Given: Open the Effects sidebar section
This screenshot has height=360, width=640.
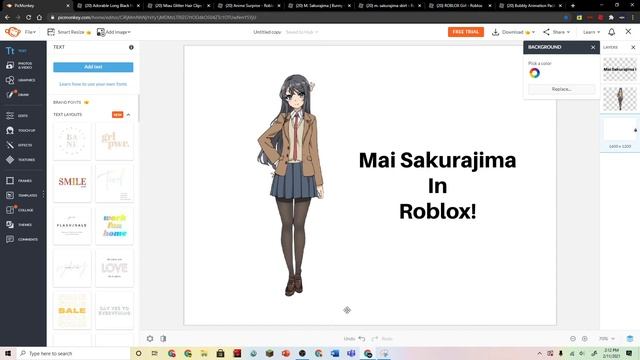Looking at the screenshot, I should tap(19, 145).
